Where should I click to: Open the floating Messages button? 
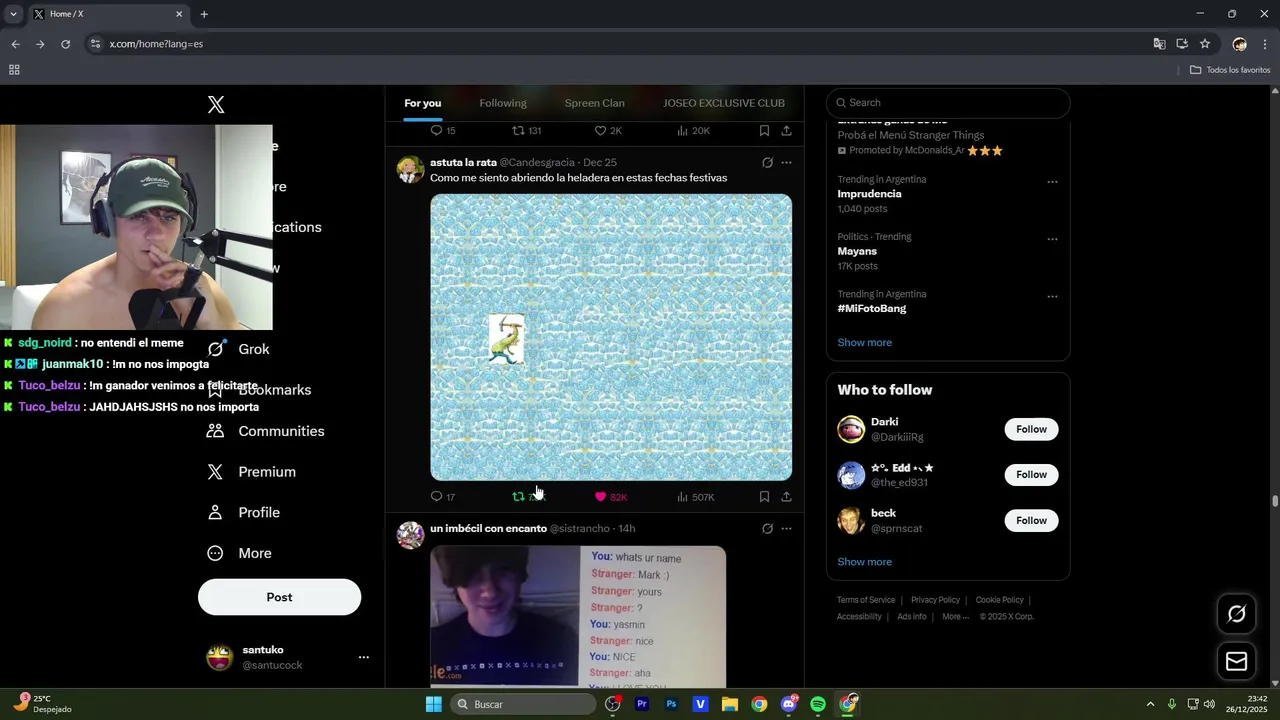[1236, 661]
